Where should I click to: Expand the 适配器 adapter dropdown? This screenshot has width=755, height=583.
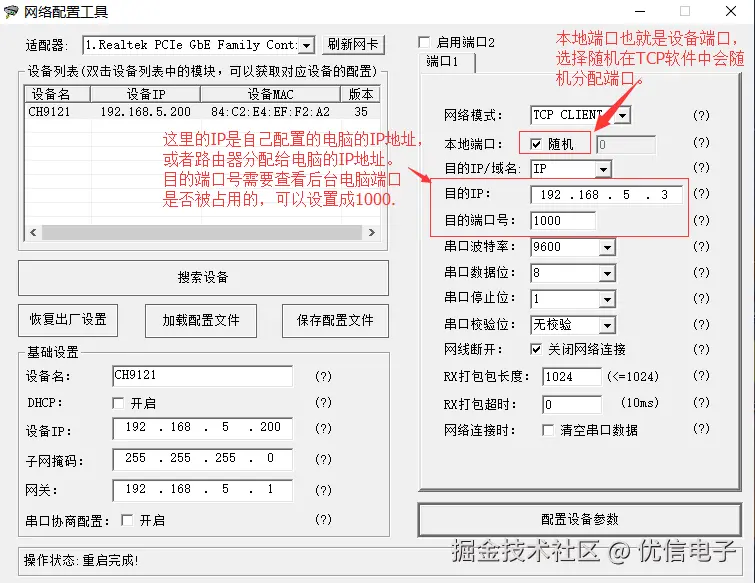coord(306,45)
